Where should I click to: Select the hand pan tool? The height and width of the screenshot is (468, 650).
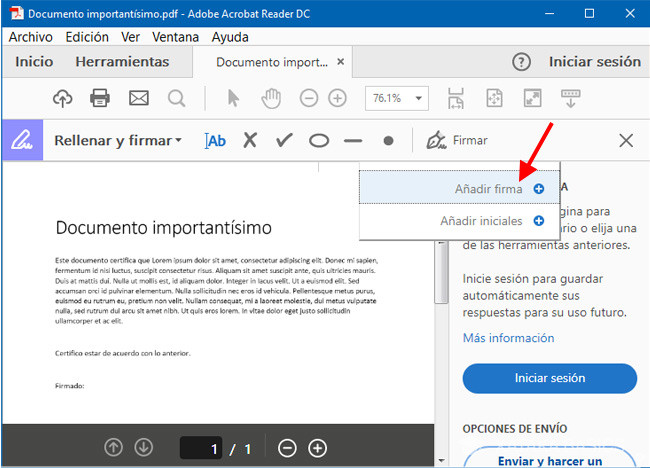[x=270, y=98]
